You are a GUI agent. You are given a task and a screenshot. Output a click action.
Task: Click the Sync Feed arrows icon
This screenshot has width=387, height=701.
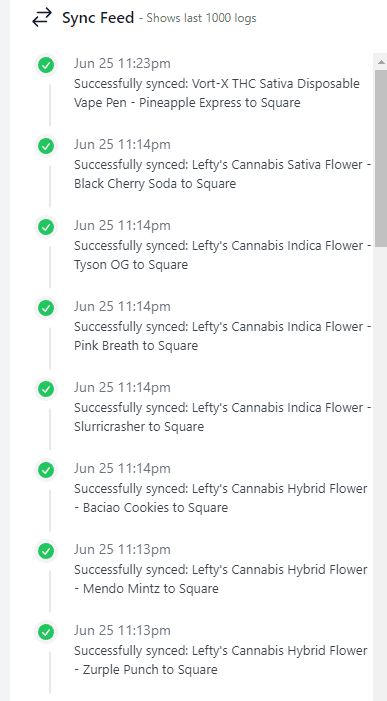pos(42,18)
